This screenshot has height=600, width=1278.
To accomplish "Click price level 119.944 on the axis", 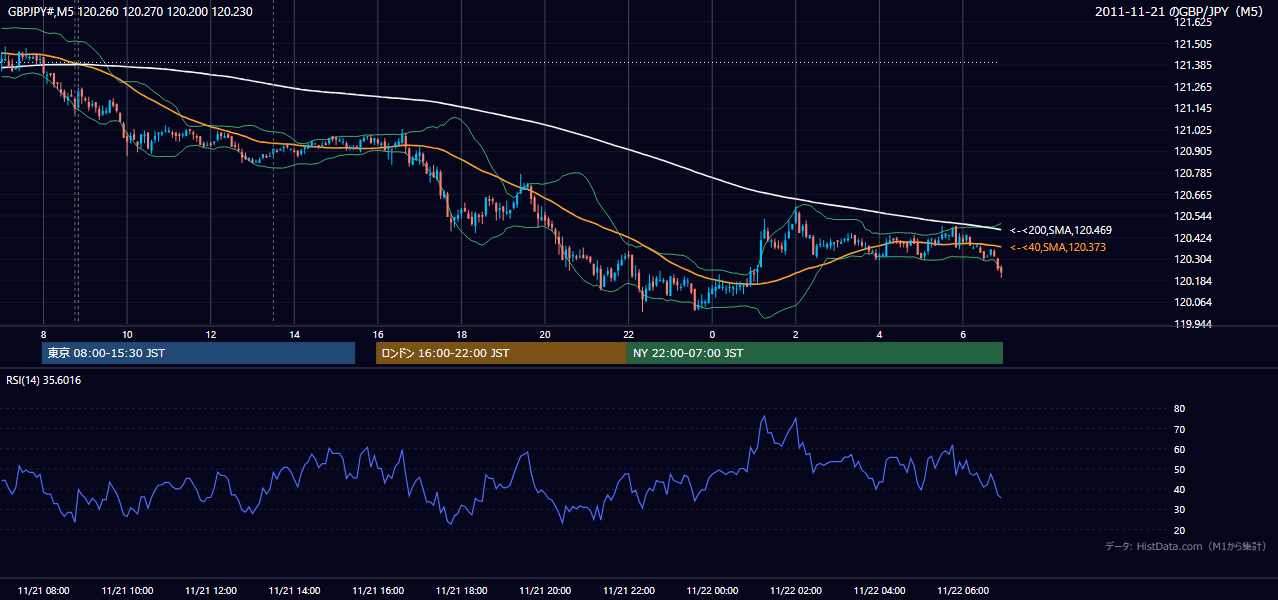I will point(1194,324).
